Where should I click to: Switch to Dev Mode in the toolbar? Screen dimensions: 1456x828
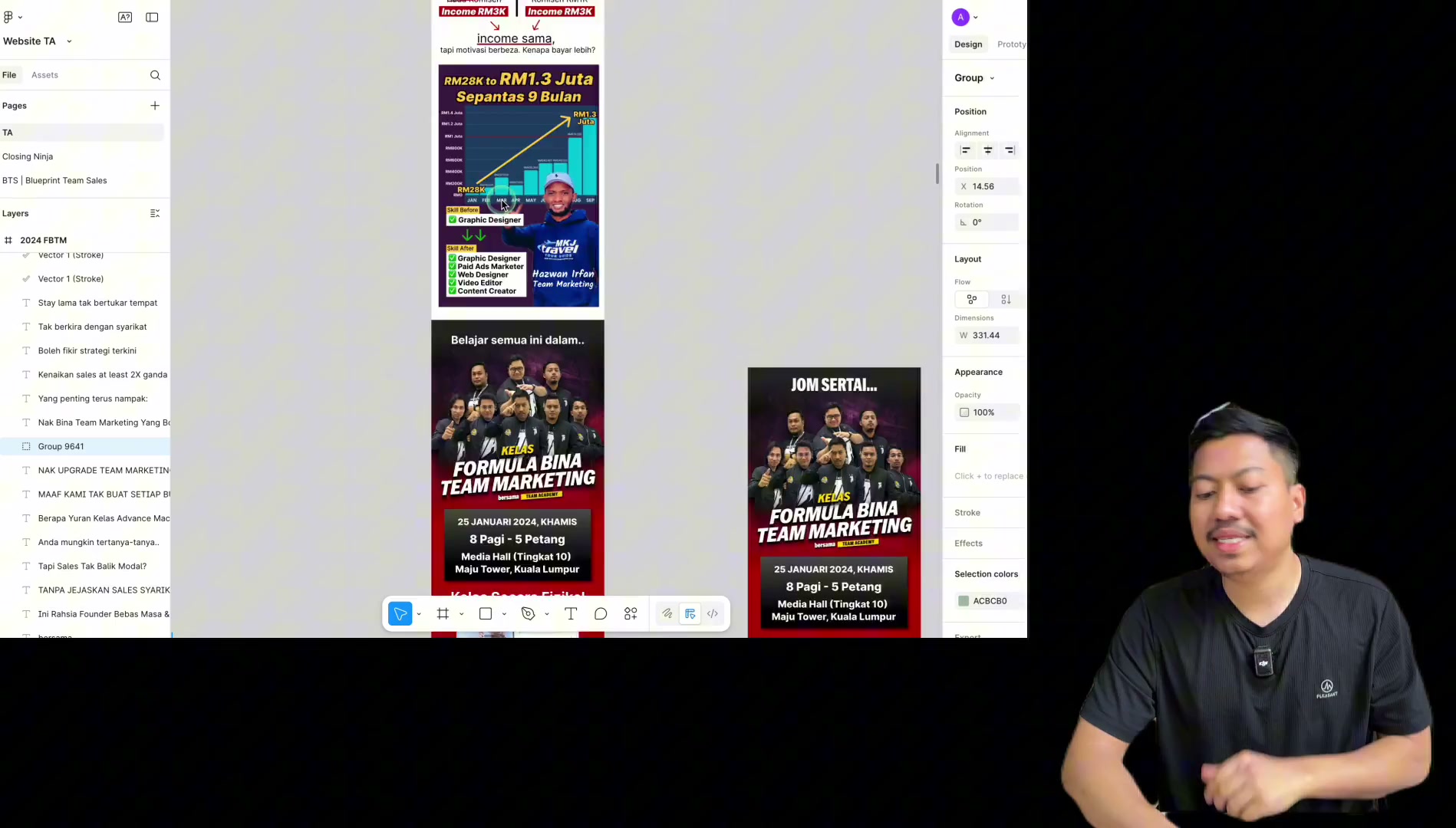pos(713,614)
